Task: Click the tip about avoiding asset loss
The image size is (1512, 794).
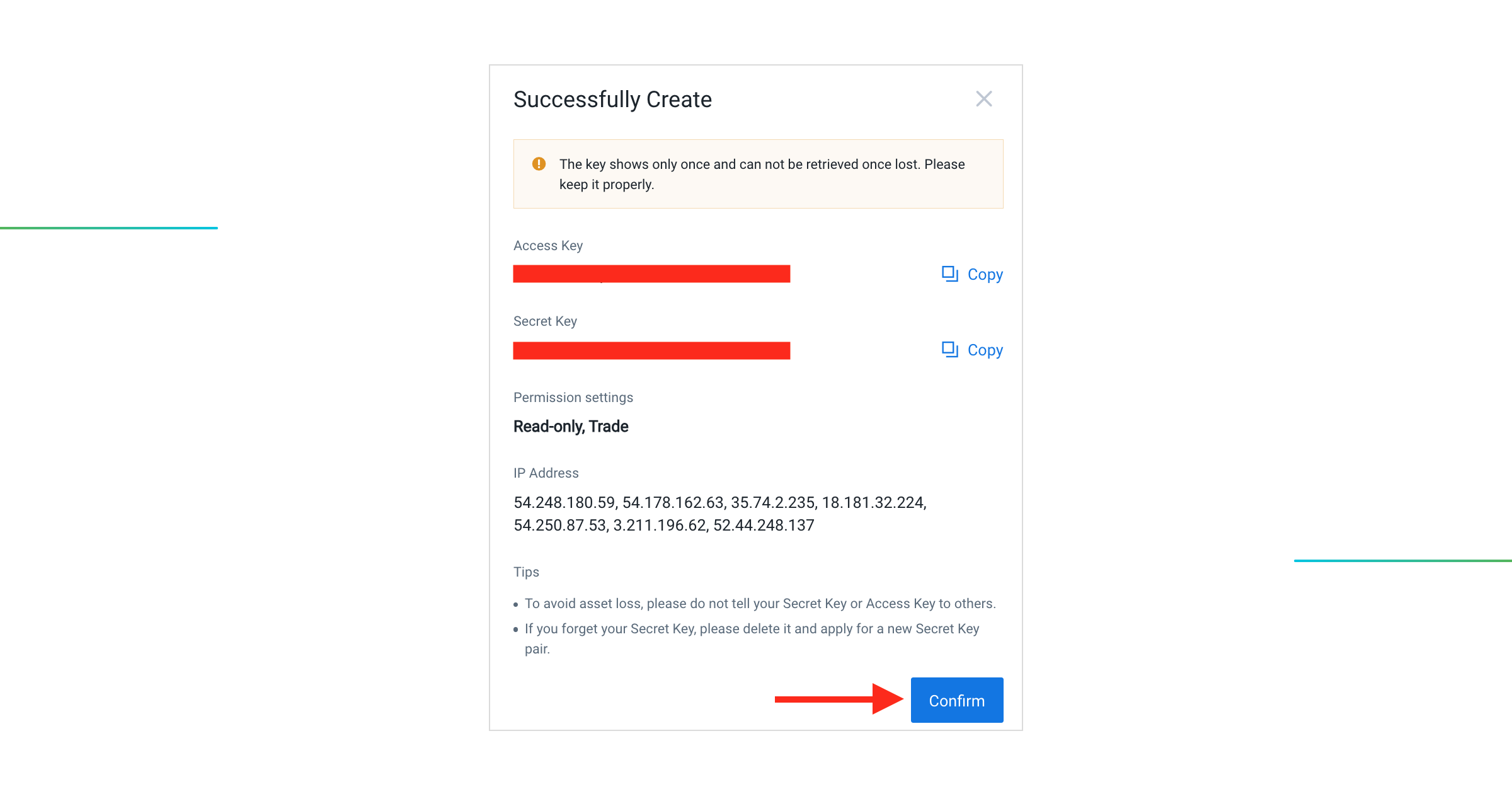Action: point(760,604)
